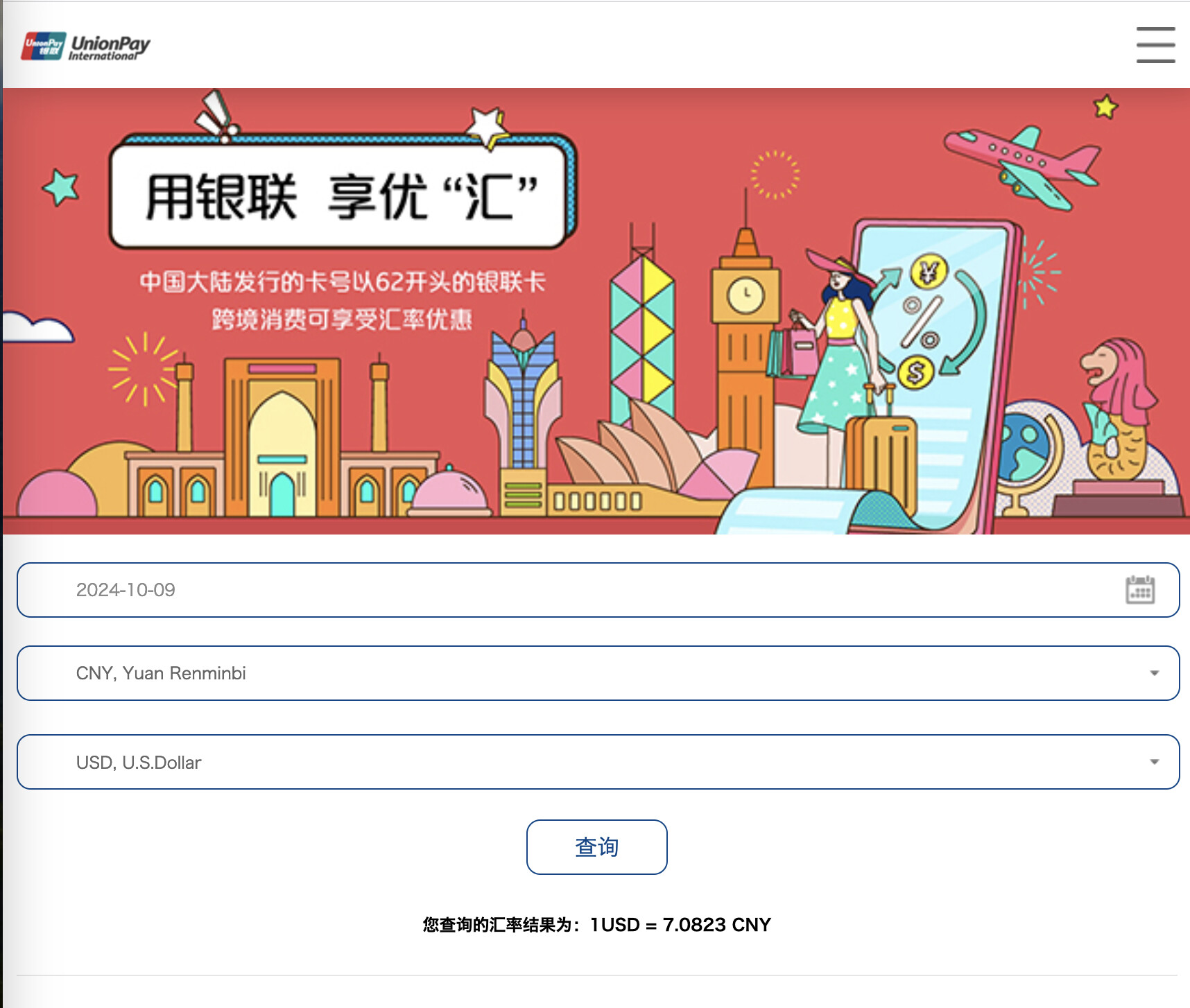Click the Big Ben clock face
The image size is (1190, 1008).
[x=745, y=295]
